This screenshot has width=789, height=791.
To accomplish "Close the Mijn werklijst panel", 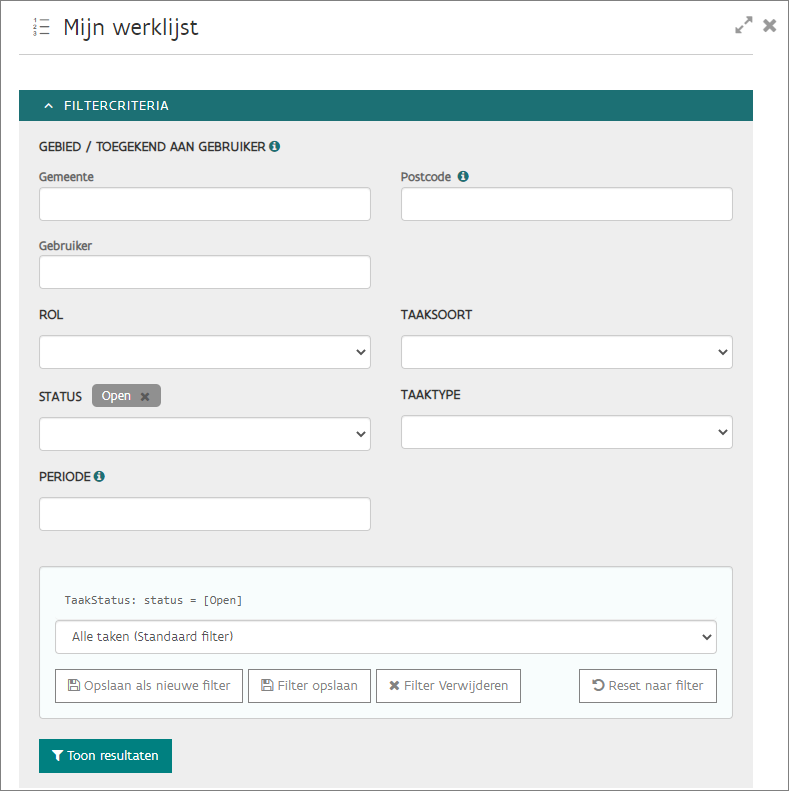I will (769, 26).
